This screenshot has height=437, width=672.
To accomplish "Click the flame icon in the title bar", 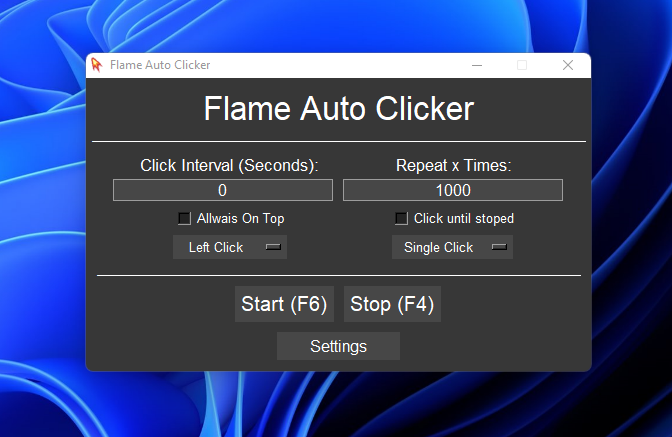I will (x=97, y=65).
